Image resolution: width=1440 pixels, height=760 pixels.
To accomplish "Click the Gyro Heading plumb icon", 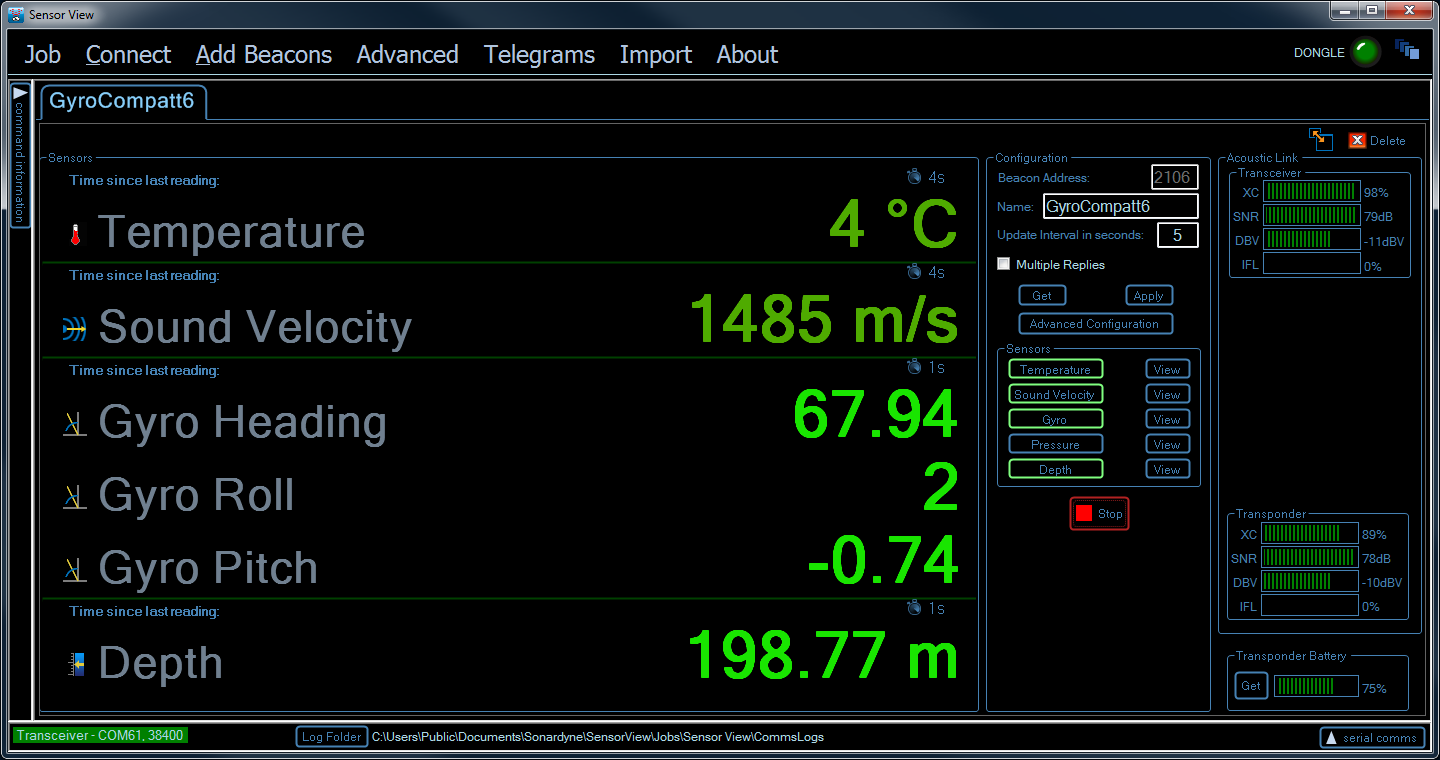I will point(73,421).
